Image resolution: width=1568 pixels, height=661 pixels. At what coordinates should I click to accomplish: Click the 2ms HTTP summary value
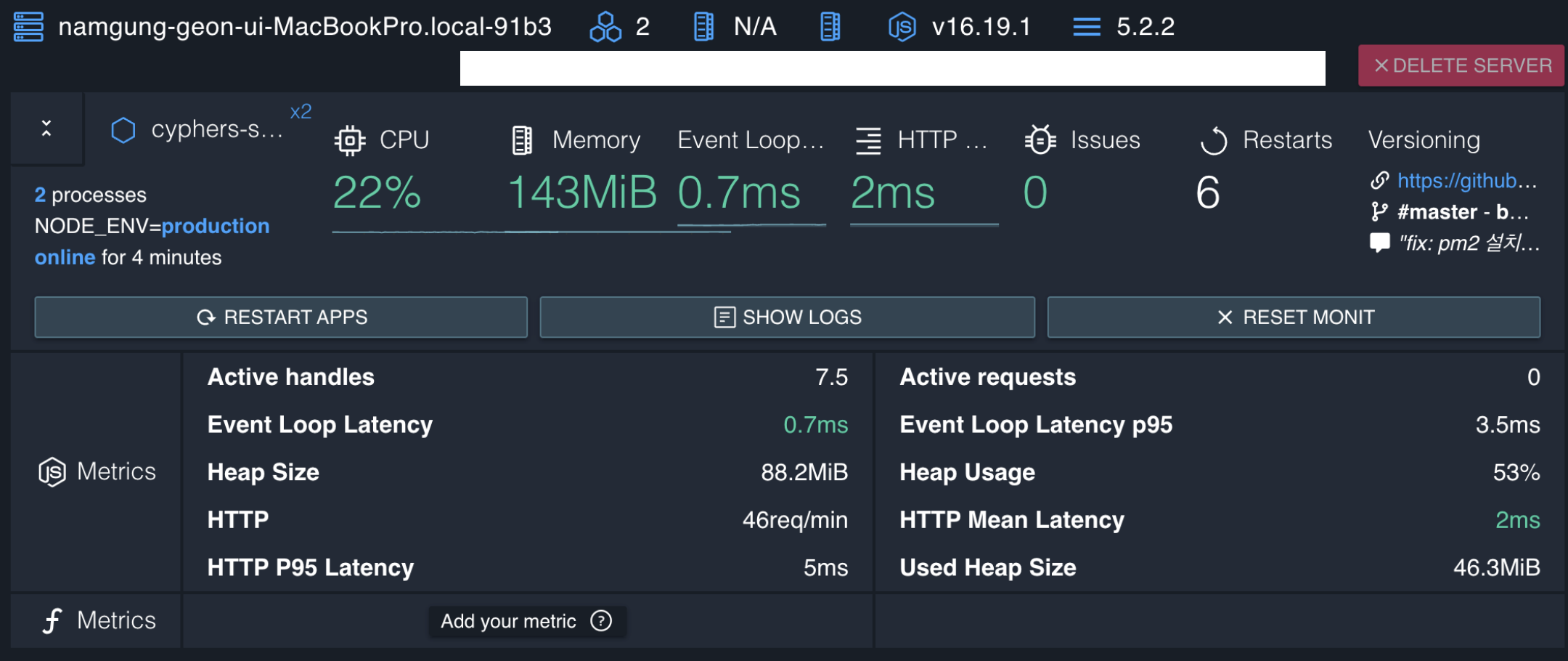coord(893,192)
